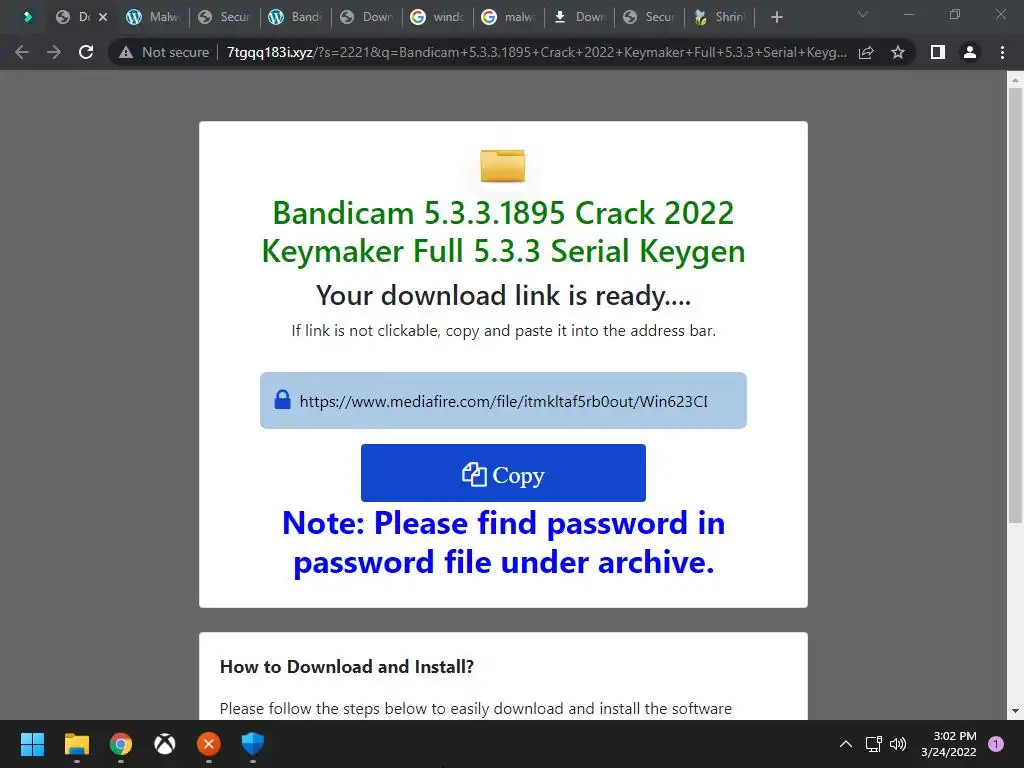Click the browser back arrow
Image resolution: width=1024 pixels, height=768 pixels.
pyautogui.click(x=22, y=52)
